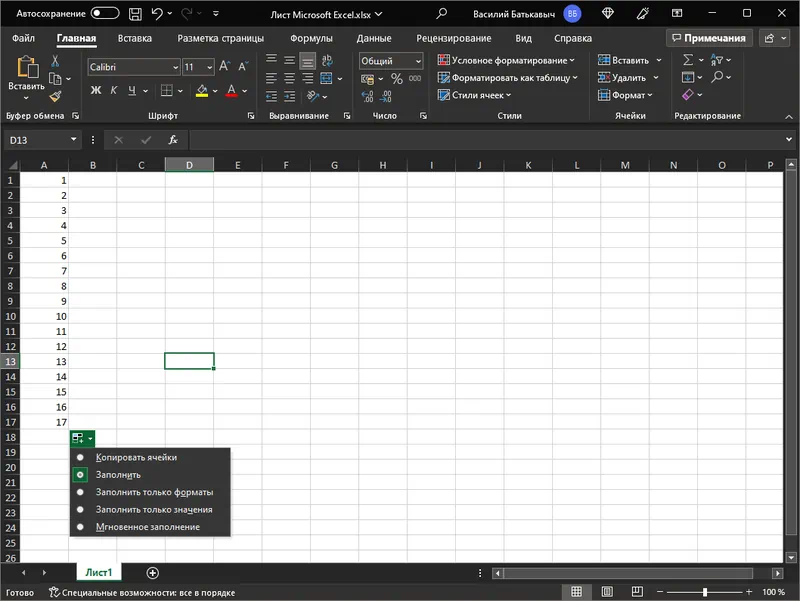The width and height of the screenshot is (800, 601).
Task: Apply bold with the Ж button
Action: (x=95, y=90)
